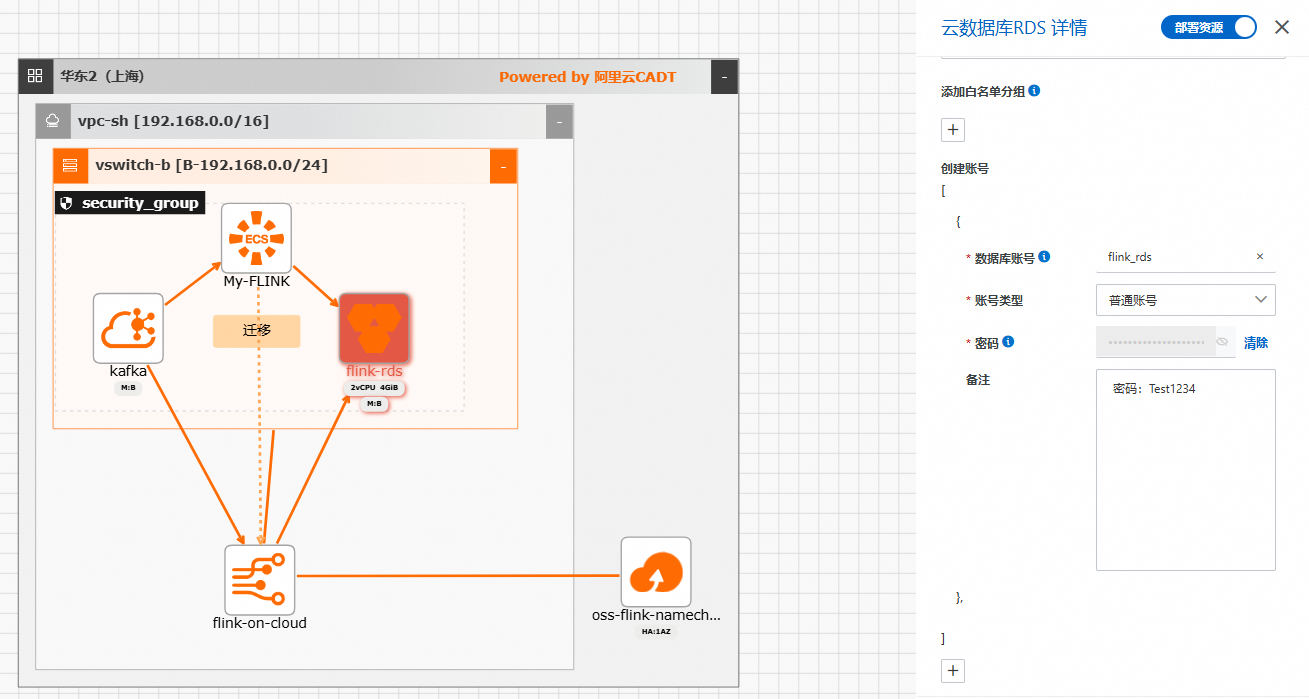The image size is (1309, 699).
Task: Click the HA:1AZ badge under oss-flink
Action: pyautogui.click(x=656, y=631)
